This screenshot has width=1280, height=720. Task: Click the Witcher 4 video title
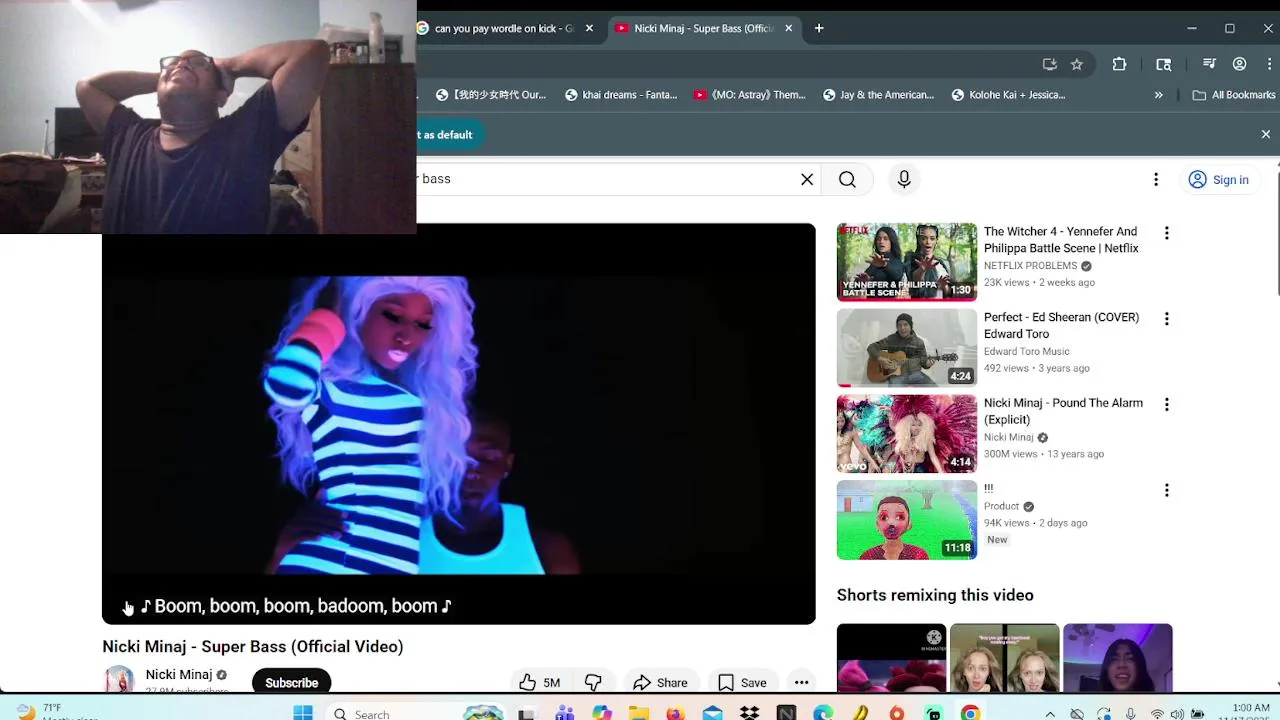coord(1061,240)
